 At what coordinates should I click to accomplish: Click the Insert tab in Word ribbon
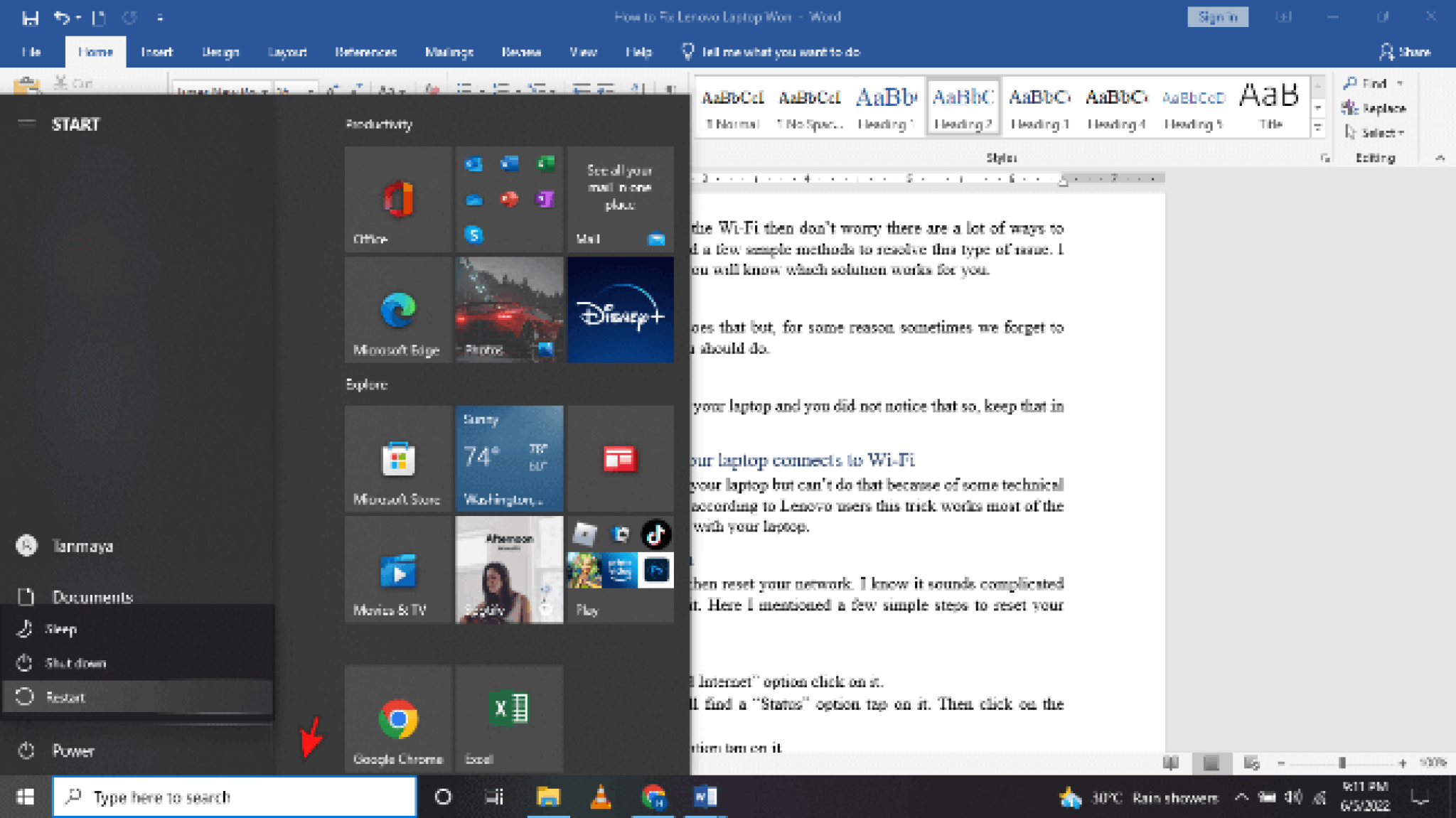coord(157,51)
